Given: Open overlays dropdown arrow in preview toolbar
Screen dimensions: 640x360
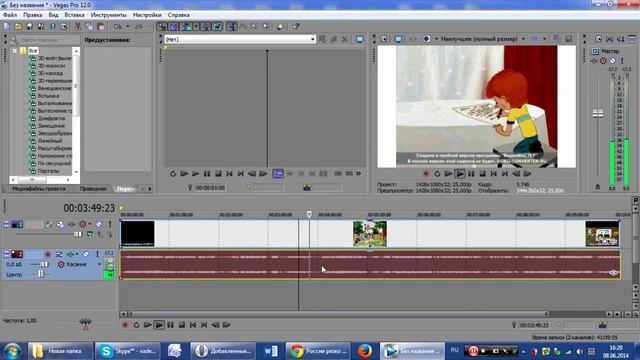Looking at the screenshot, I should click(x=544, y=39).
